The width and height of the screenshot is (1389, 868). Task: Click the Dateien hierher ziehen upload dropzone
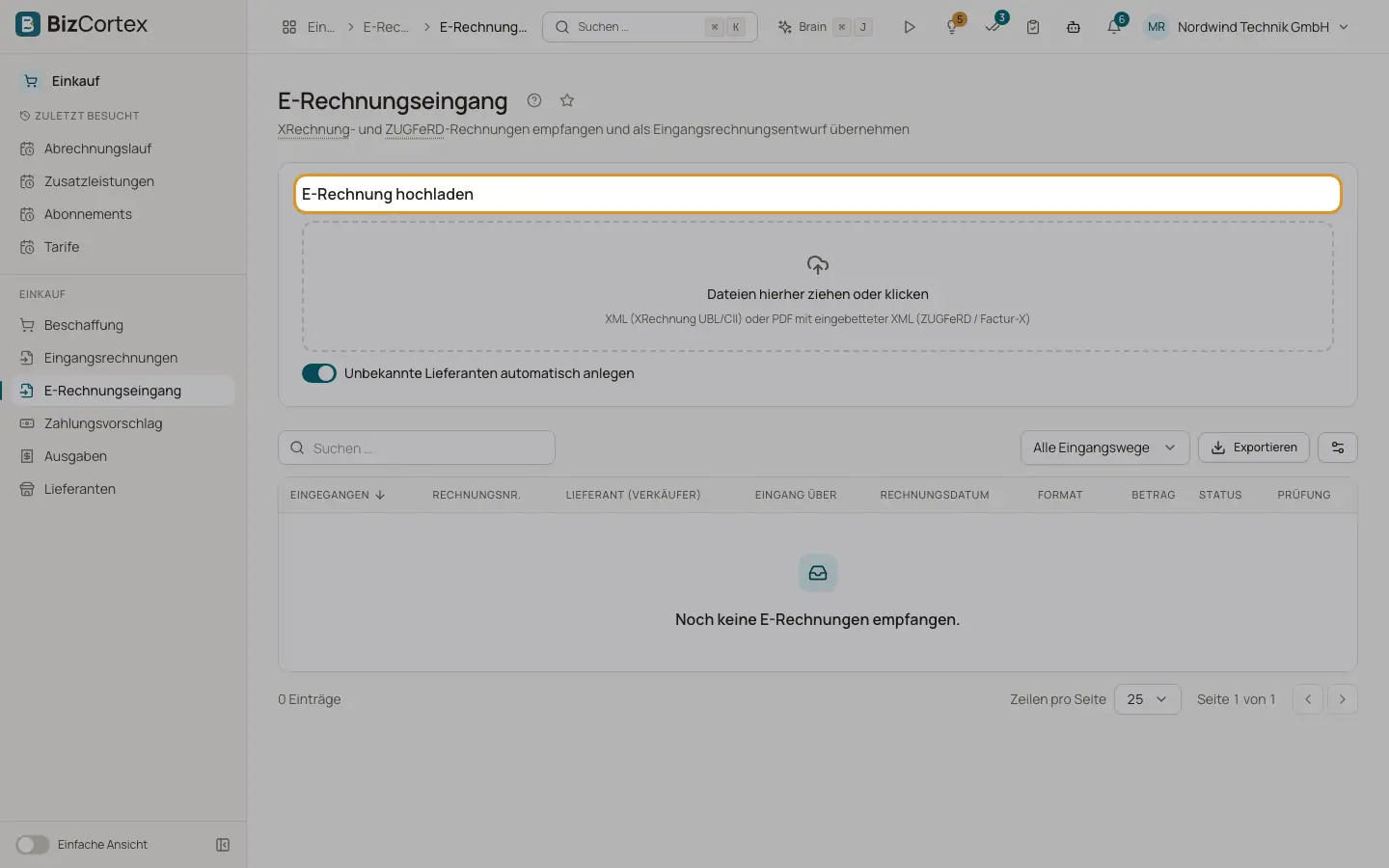coord(818,287)
